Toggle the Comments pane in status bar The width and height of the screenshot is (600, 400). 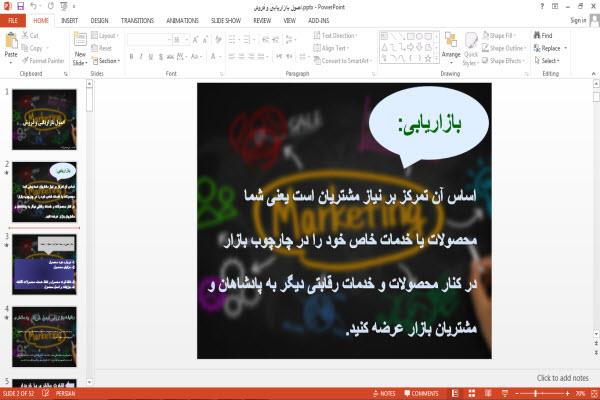point(421,393)
